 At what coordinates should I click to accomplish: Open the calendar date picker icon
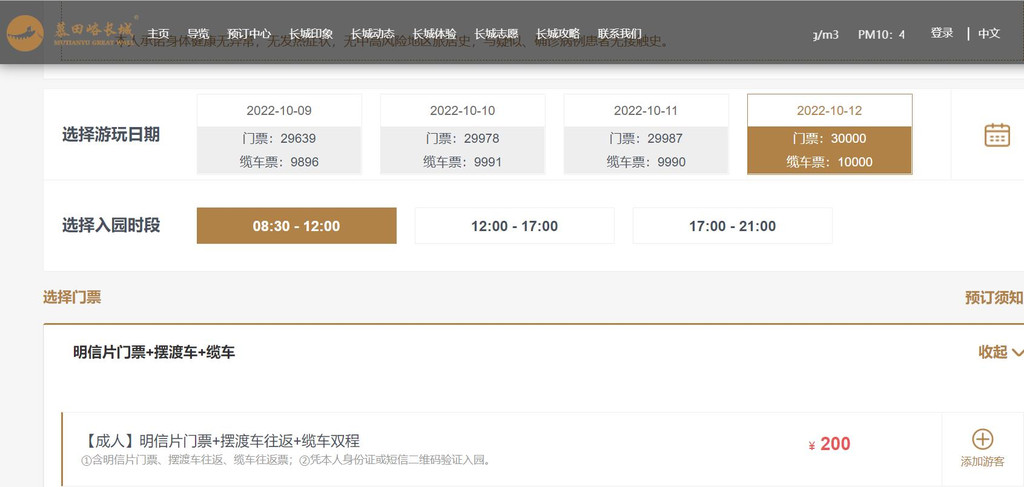996,135
